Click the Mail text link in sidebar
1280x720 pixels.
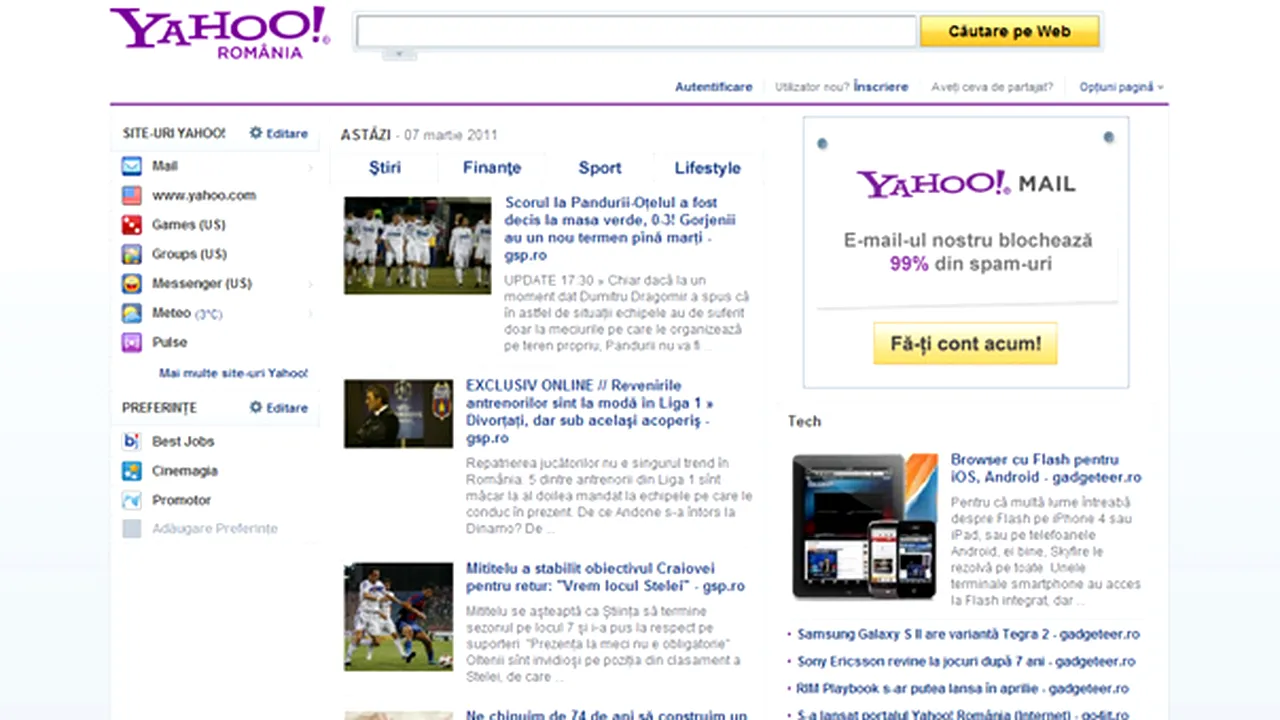click(x=165, y=166)
